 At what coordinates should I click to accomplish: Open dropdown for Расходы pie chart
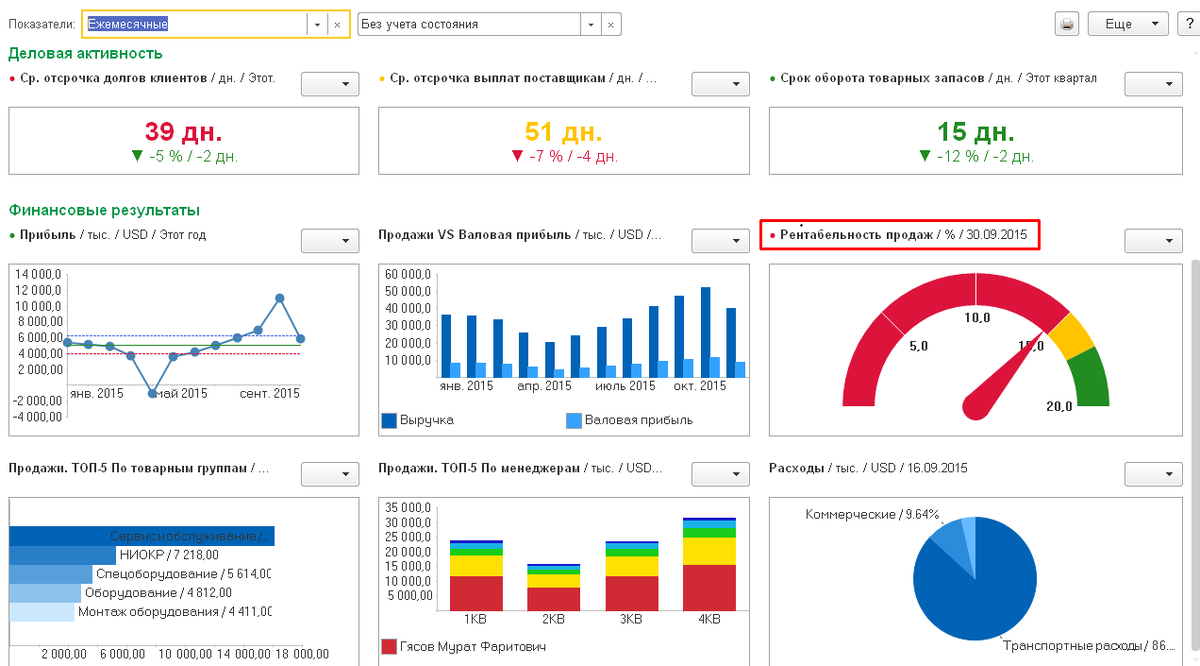click(1153, 473)
